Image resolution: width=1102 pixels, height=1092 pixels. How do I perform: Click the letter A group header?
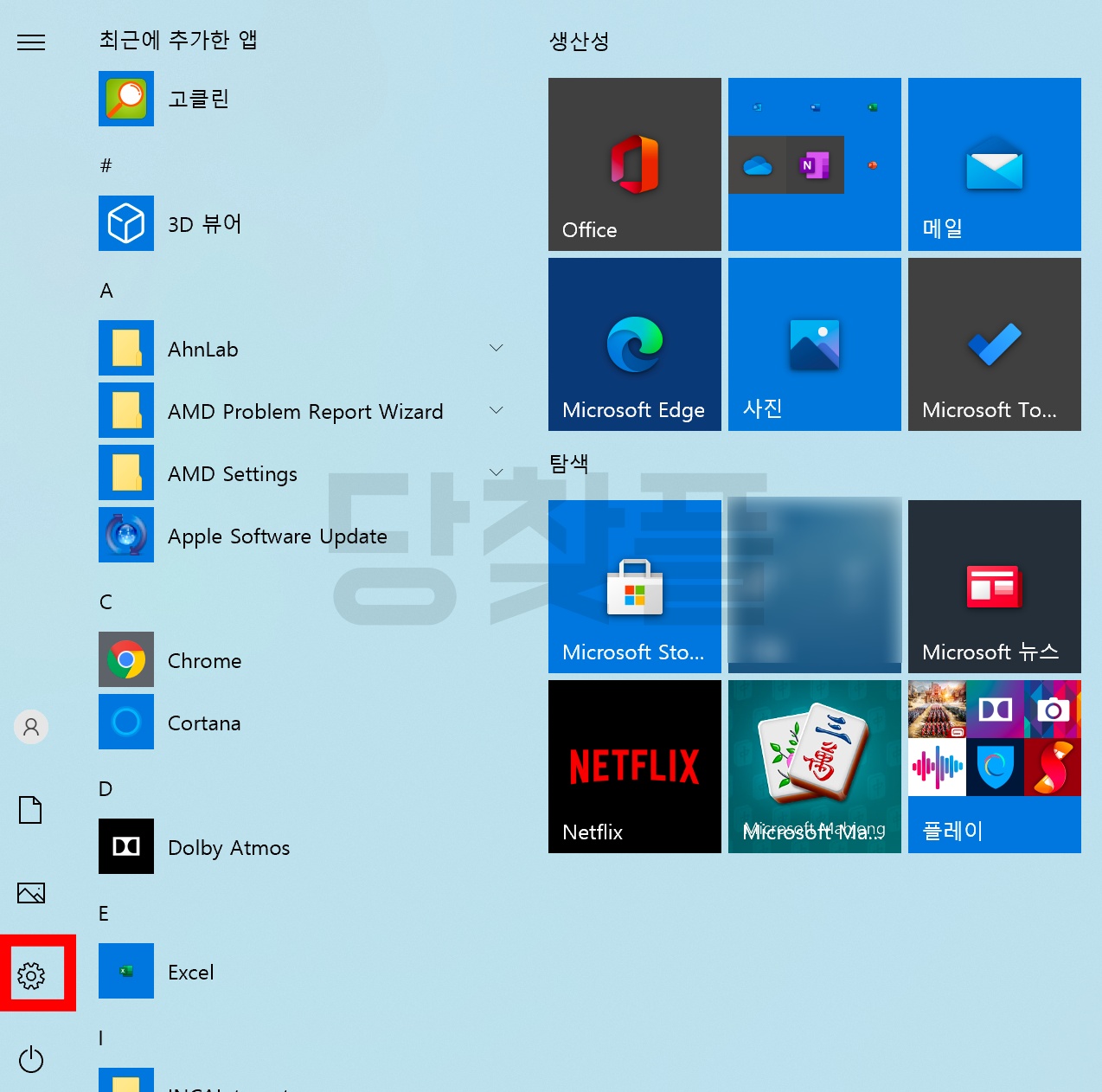(x=106, y=291)
